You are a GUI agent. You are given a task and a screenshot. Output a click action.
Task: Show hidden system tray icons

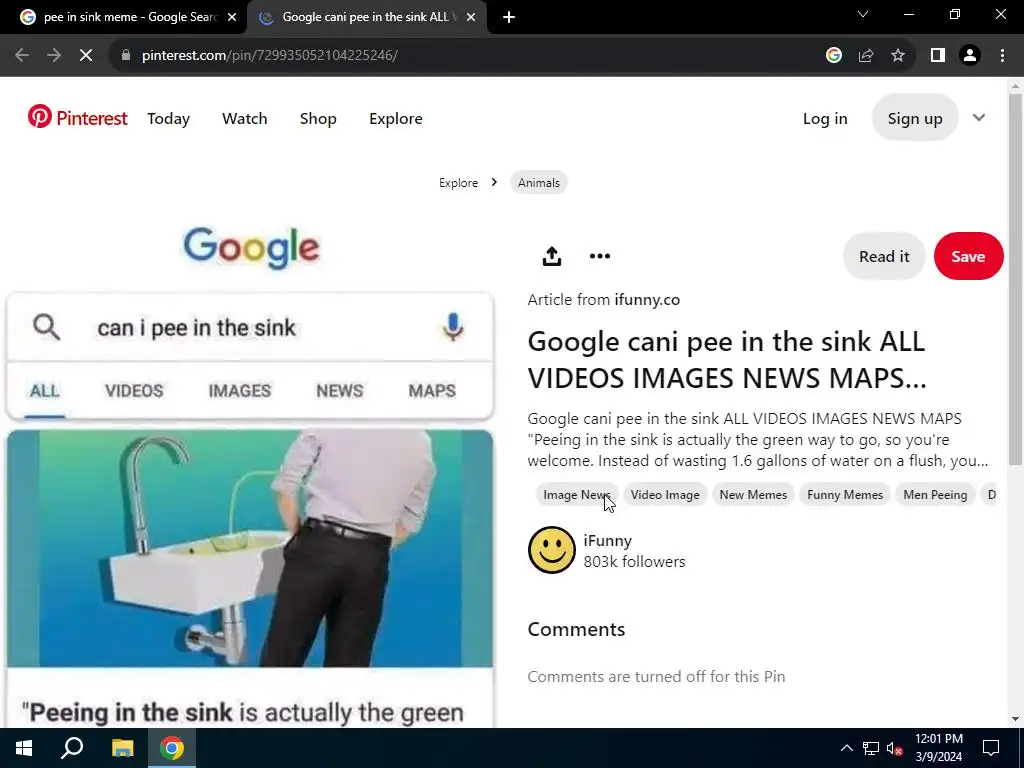pyautogui.click(x=846, y=748)
